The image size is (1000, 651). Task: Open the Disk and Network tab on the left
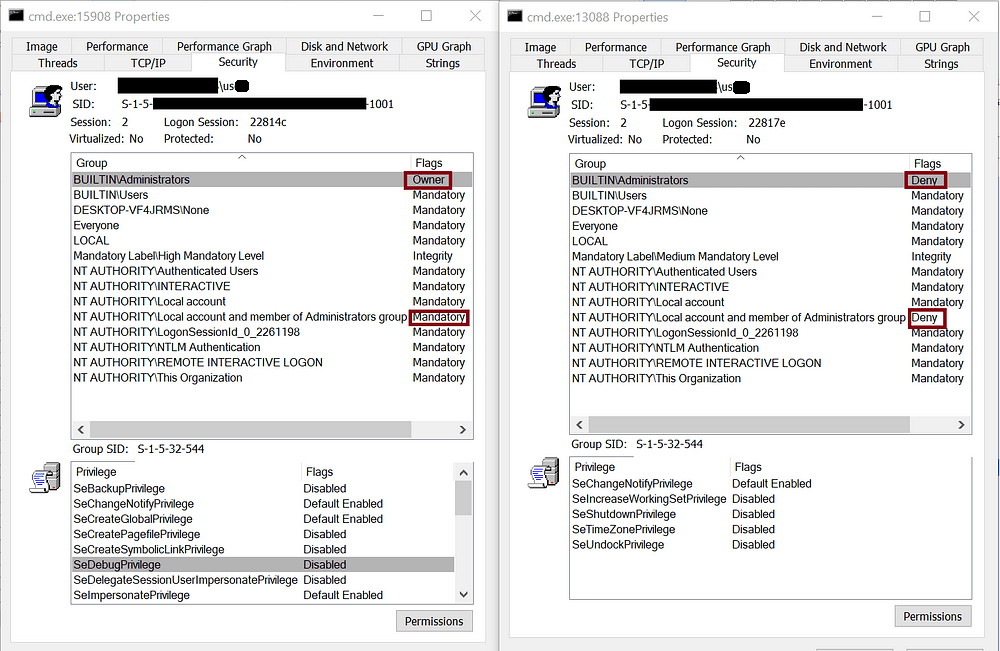(344, 45)
